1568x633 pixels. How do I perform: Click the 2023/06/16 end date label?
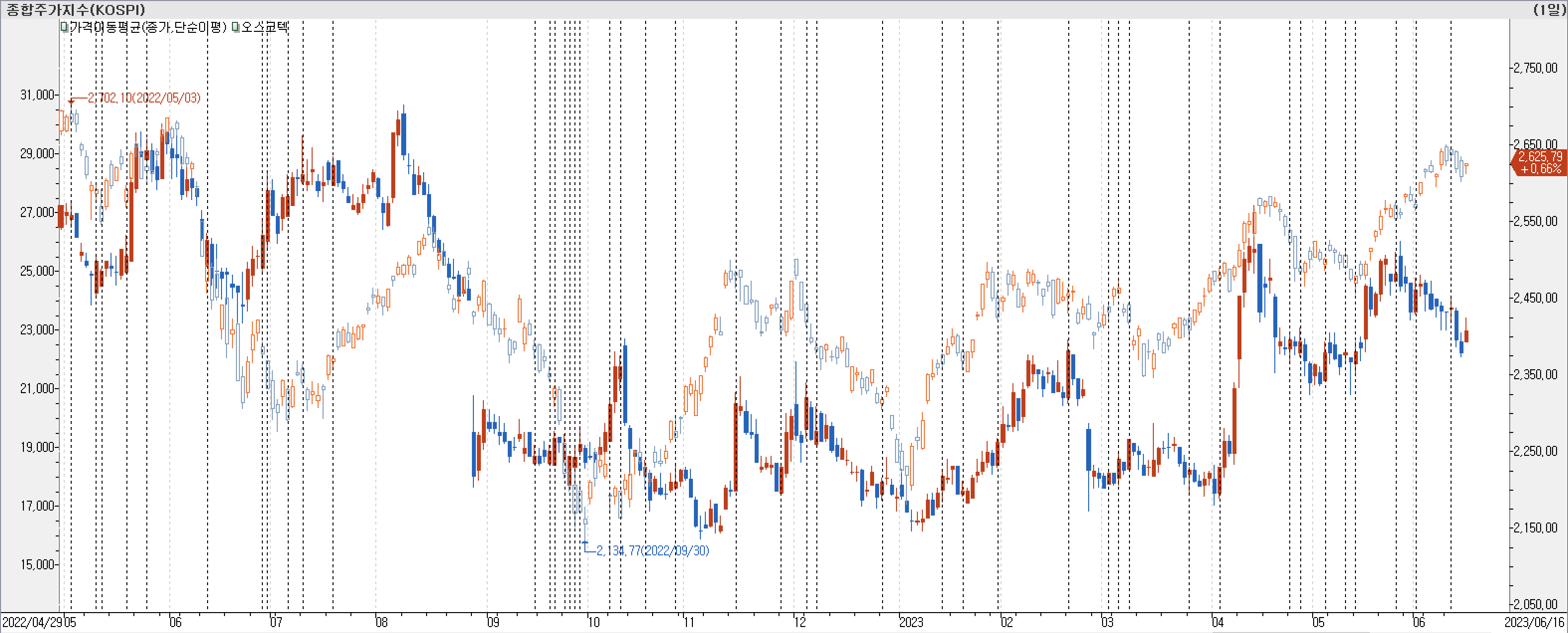pyautogui.click(x=1534, y=622)
